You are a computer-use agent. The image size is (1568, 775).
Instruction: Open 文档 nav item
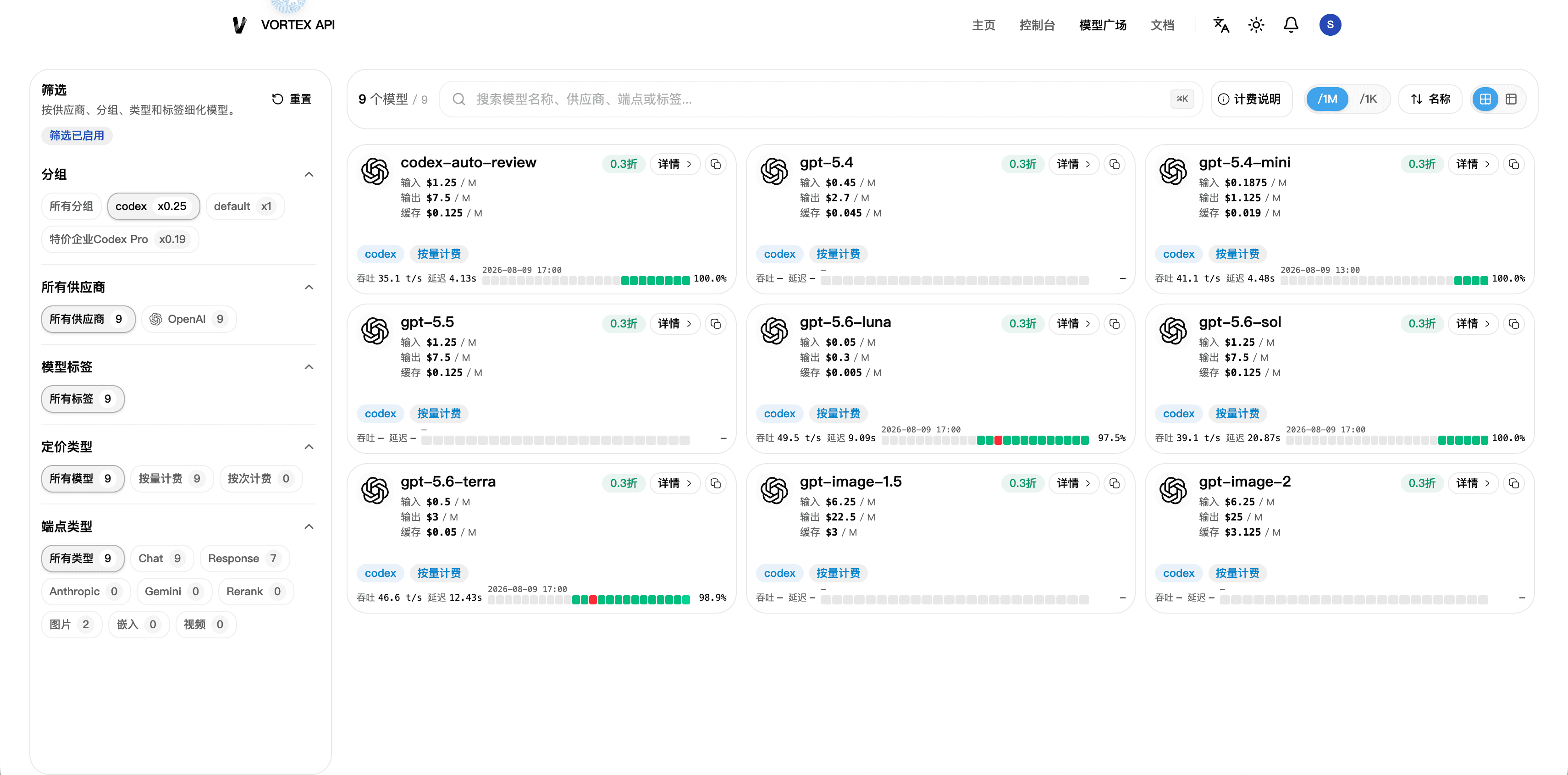pyautogui.click(x=1162, y=25)
